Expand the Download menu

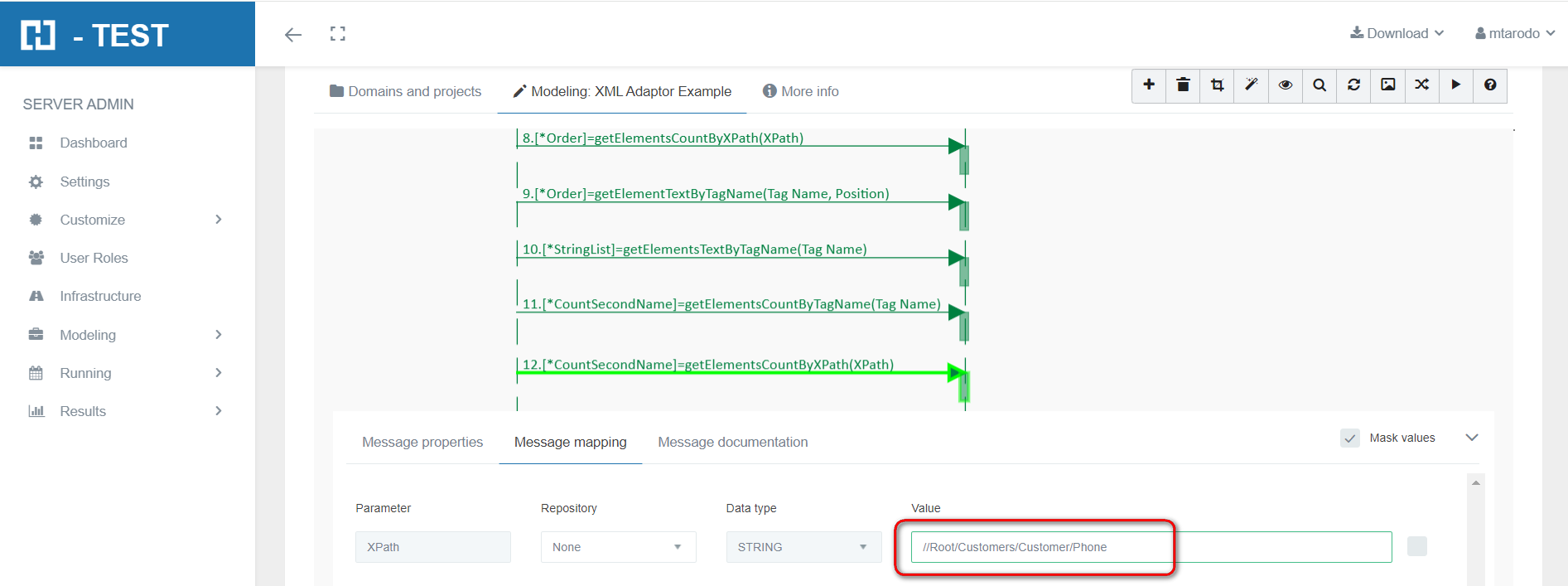pyautogui.click(x=1397, y=33)
